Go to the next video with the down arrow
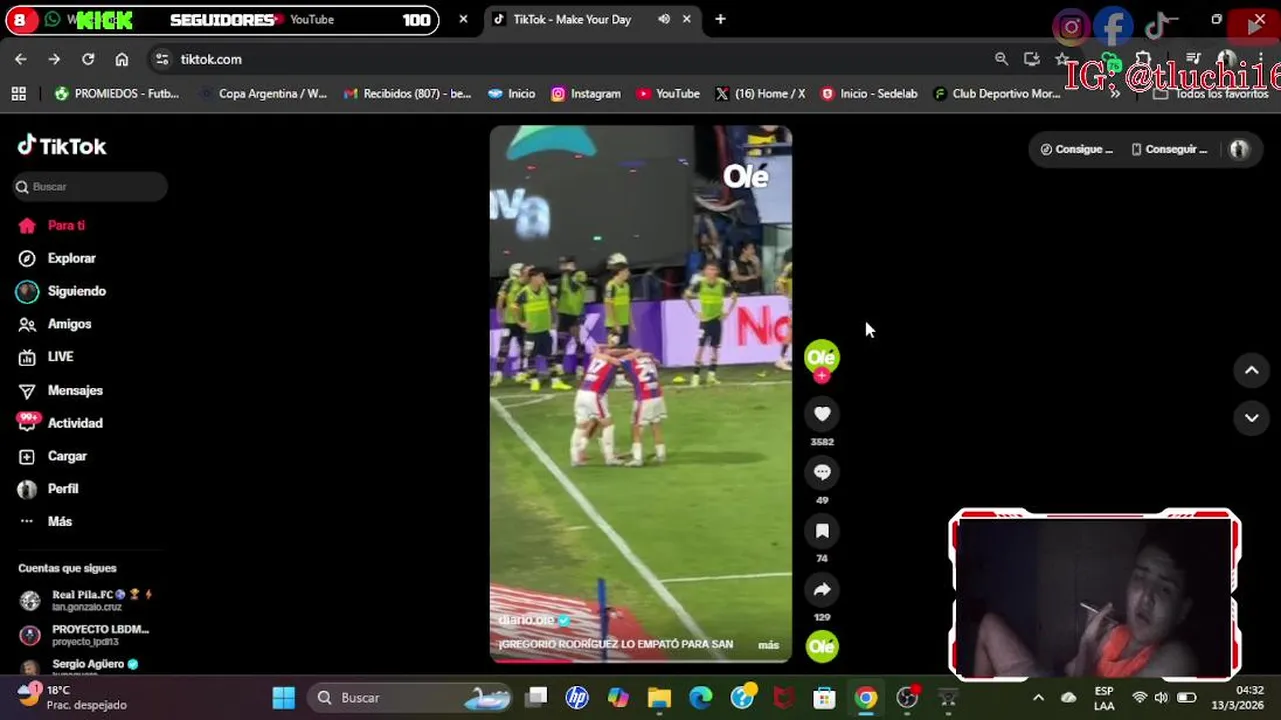Viewport: 1281px width, 720px height. point(1251,418)
